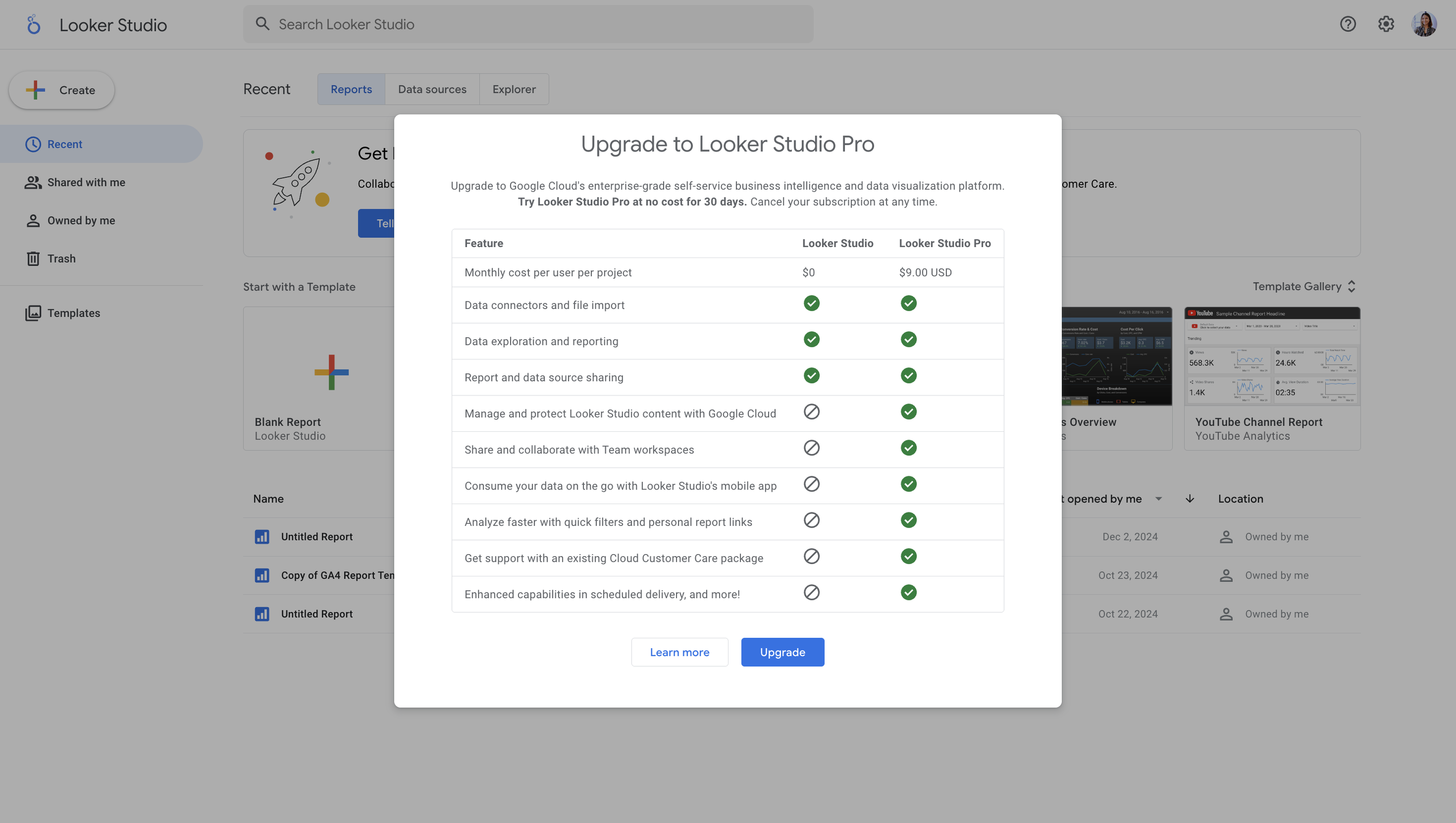This screenshot has width=1456, height=823.
Task: Click the Oct 23 report's Owned by me icon
Action: coord(1226,575)
